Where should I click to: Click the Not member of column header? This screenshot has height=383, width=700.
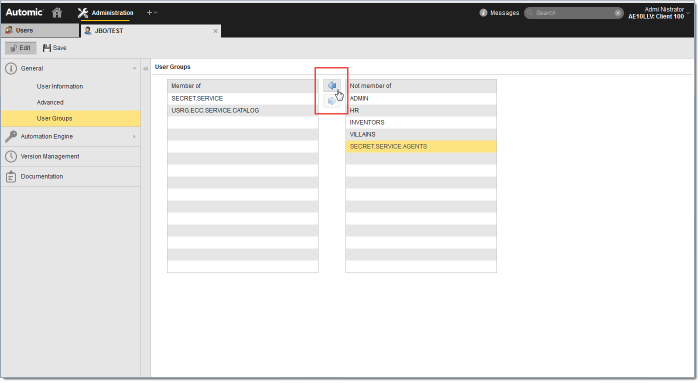[421, 86]
